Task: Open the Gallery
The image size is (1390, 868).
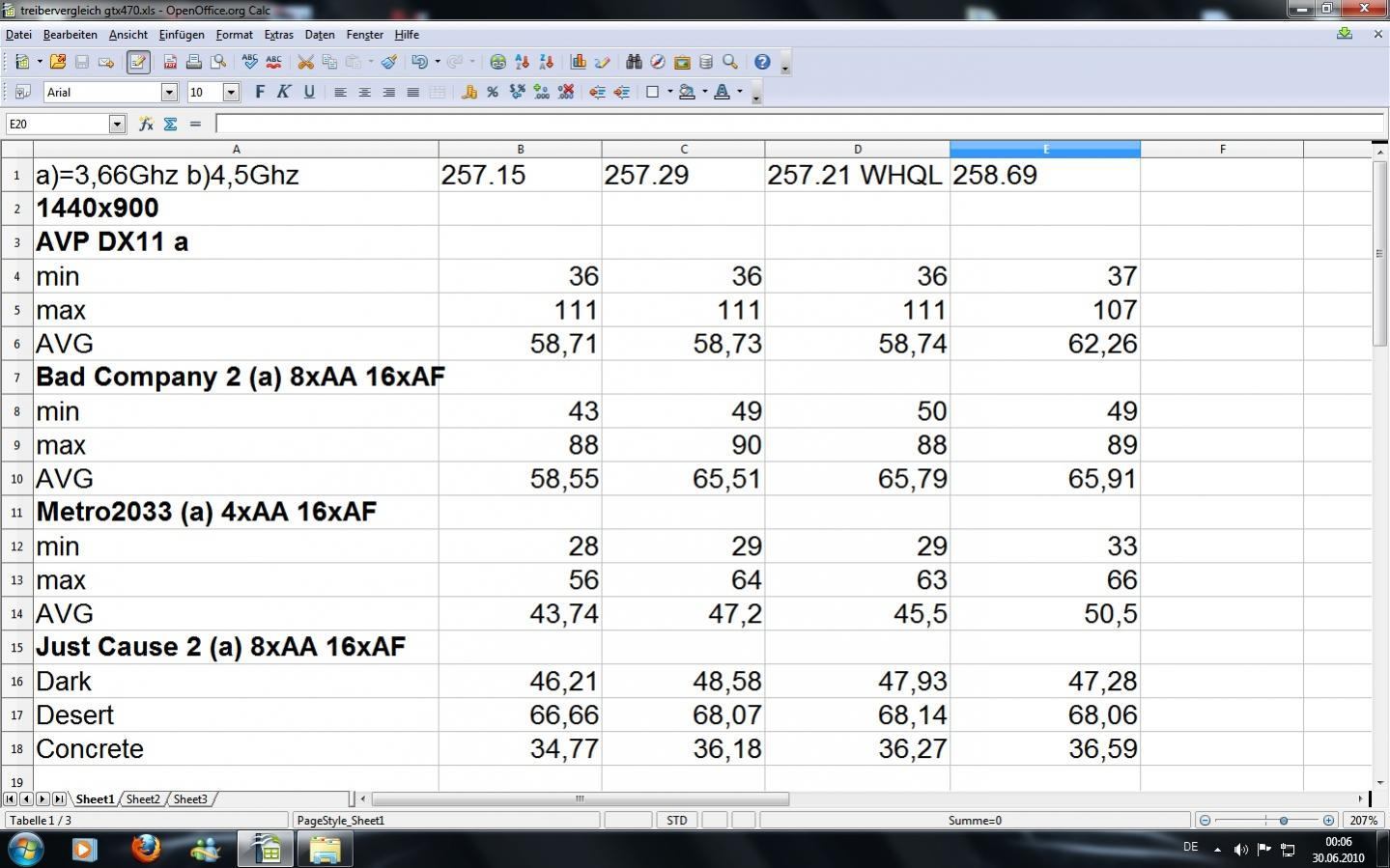Action: pyautogui.click(x=682, y=62)
